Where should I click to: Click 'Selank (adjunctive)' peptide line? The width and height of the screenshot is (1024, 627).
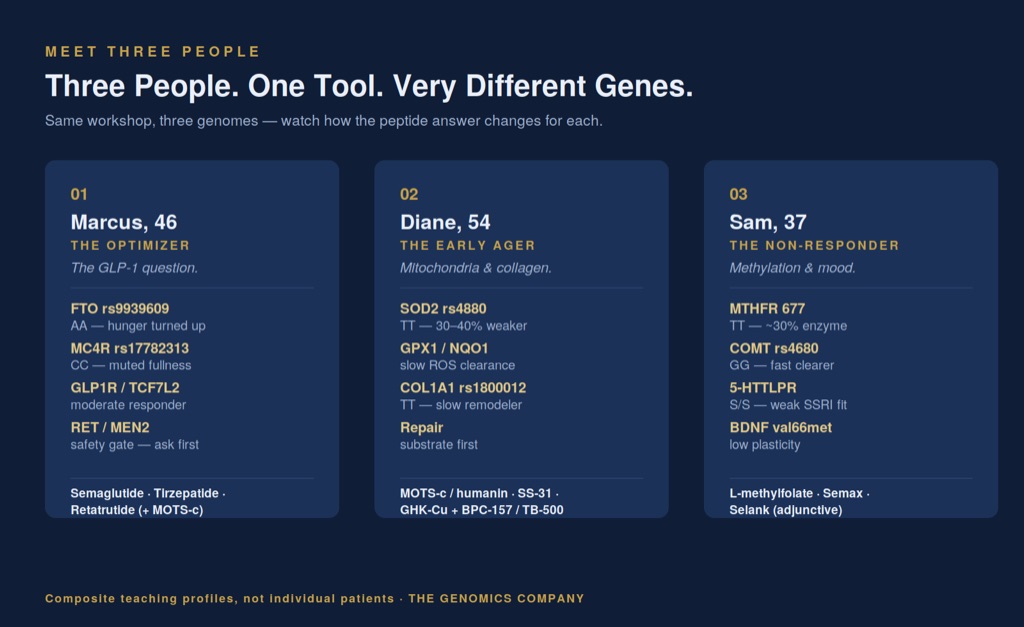(785, 510)
